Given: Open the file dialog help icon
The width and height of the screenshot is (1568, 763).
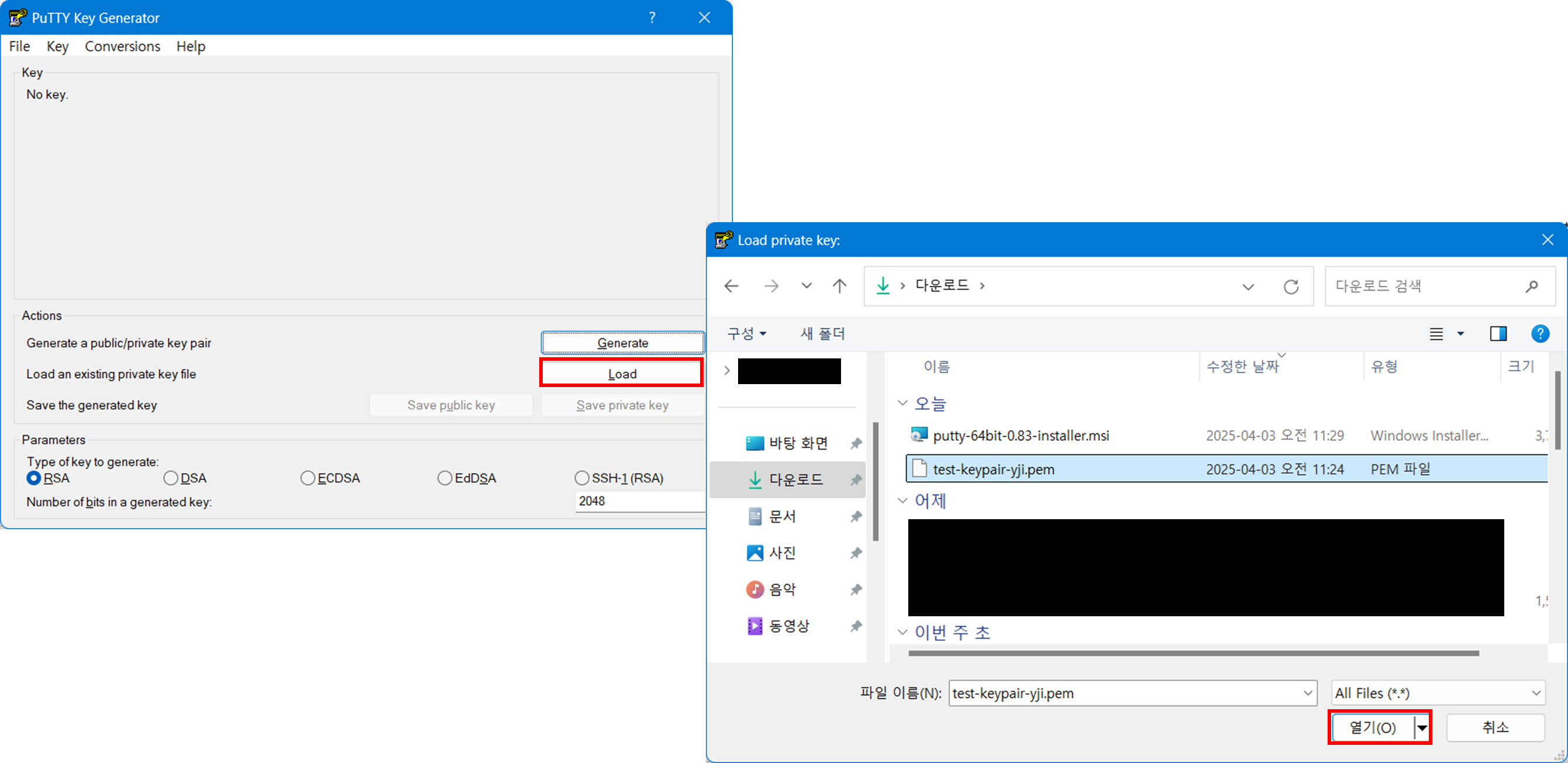Looking at the screenshot, I should click(1539, 333).
